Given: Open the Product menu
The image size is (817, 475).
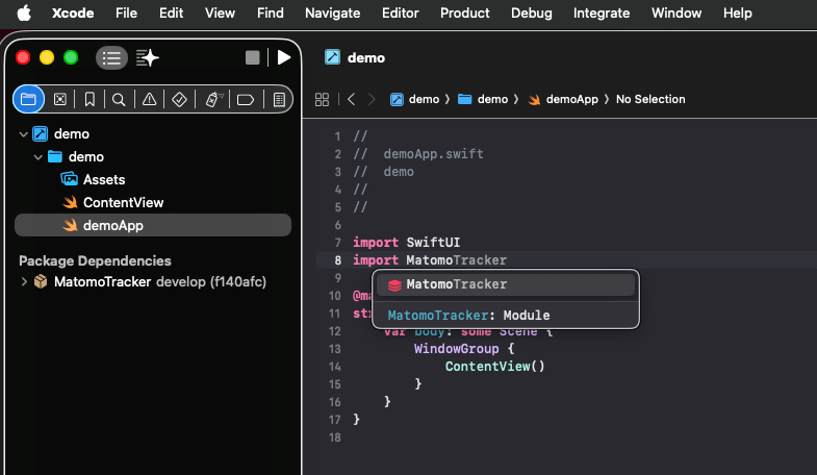Looking at the screenshot, I should tap(465, 13).
